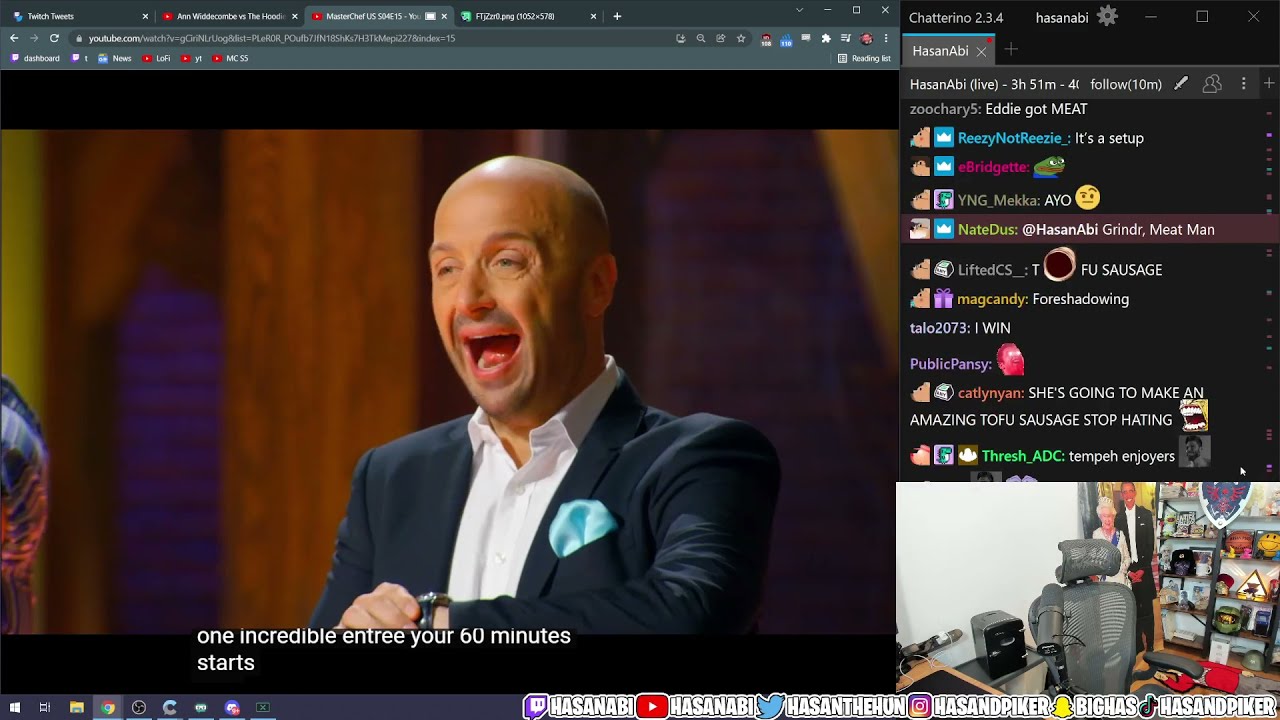Click username ReezyNotReezie_ in chat
The width and height of the screenshot is (1280, 720).
click(1014, 138)
